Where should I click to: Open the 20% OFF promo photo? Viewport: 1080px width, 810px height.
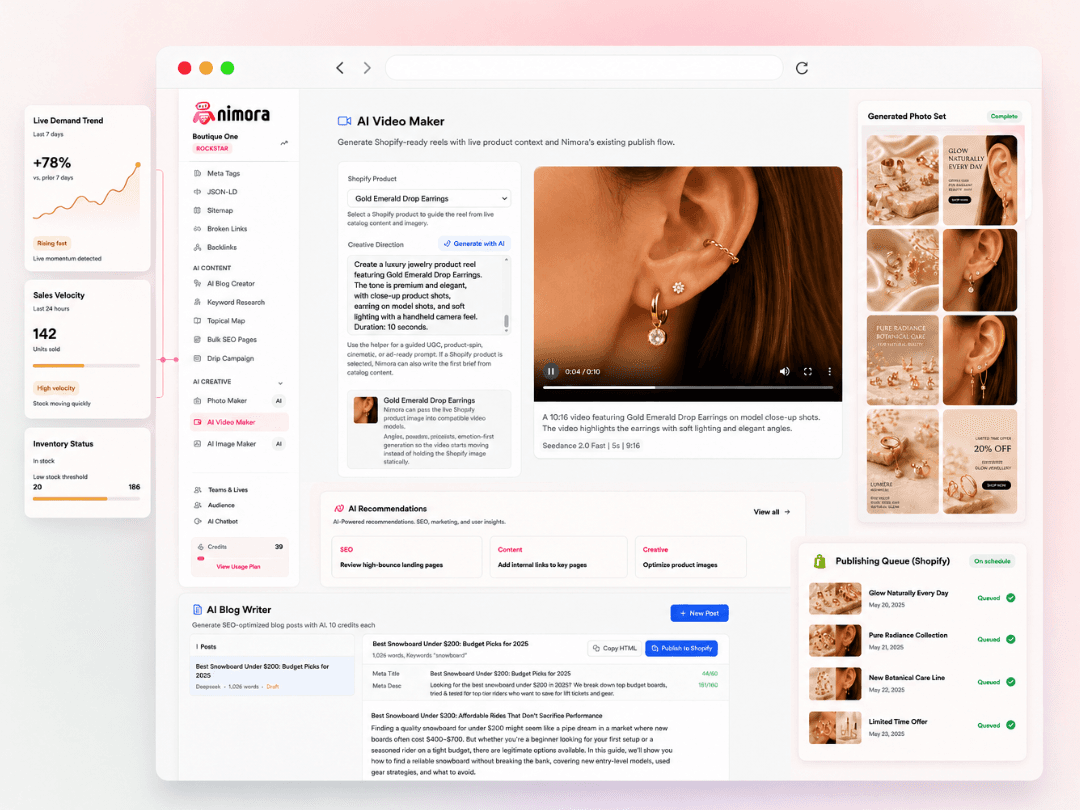click(979, 461)
